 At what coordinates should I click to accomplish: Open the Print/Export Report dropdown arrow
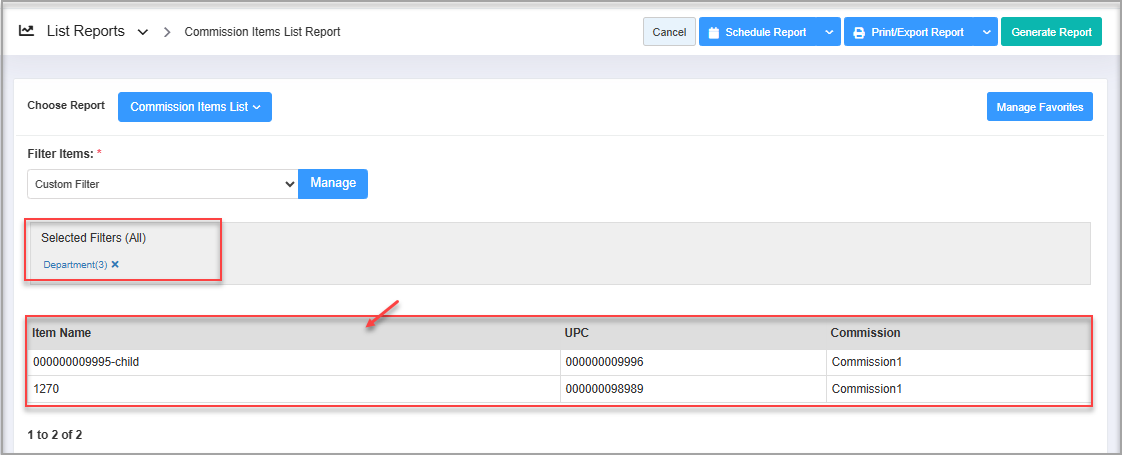click(x=986, y=32)
